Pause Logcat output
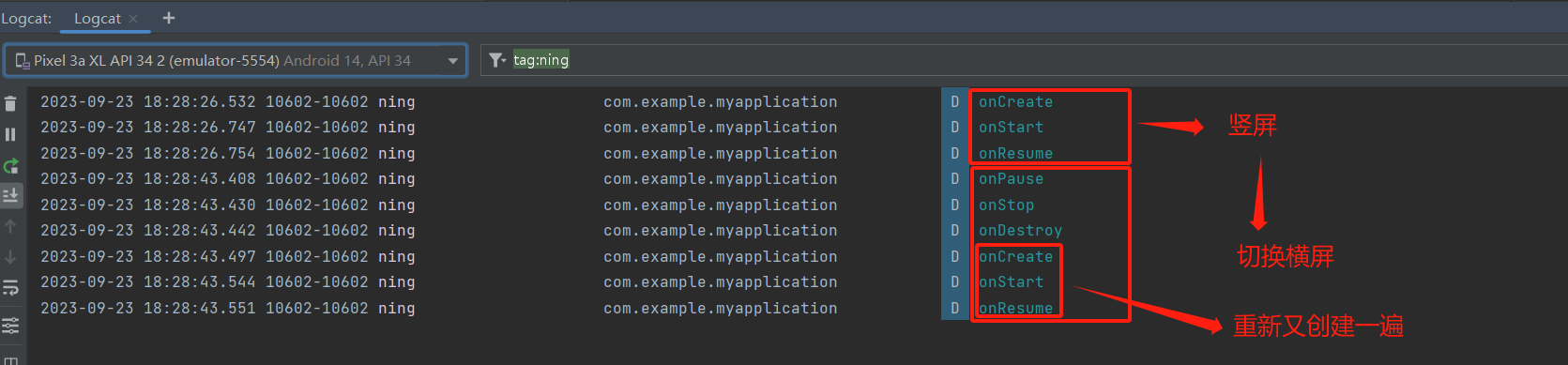This screenshot has height=365, width=1568. (x=10, y=134)
